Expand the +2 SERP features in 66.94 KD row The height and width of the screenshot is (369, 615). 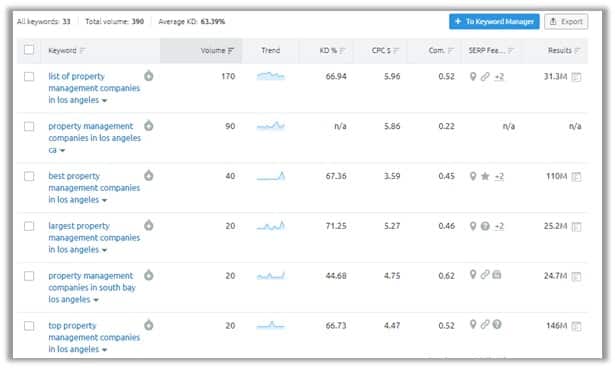click(499, 77)
